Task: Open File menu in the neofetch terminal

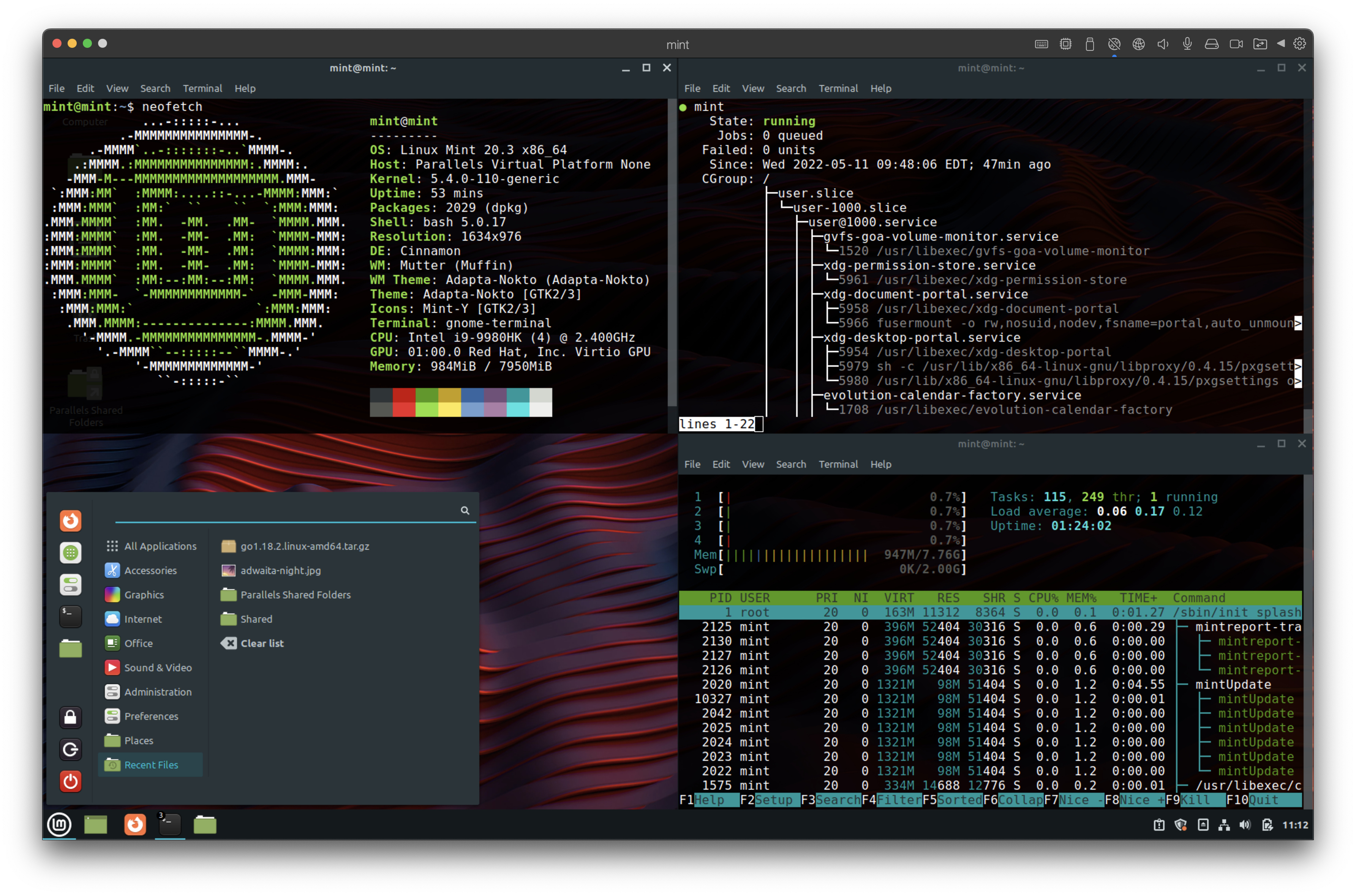Action: point(57,88)
